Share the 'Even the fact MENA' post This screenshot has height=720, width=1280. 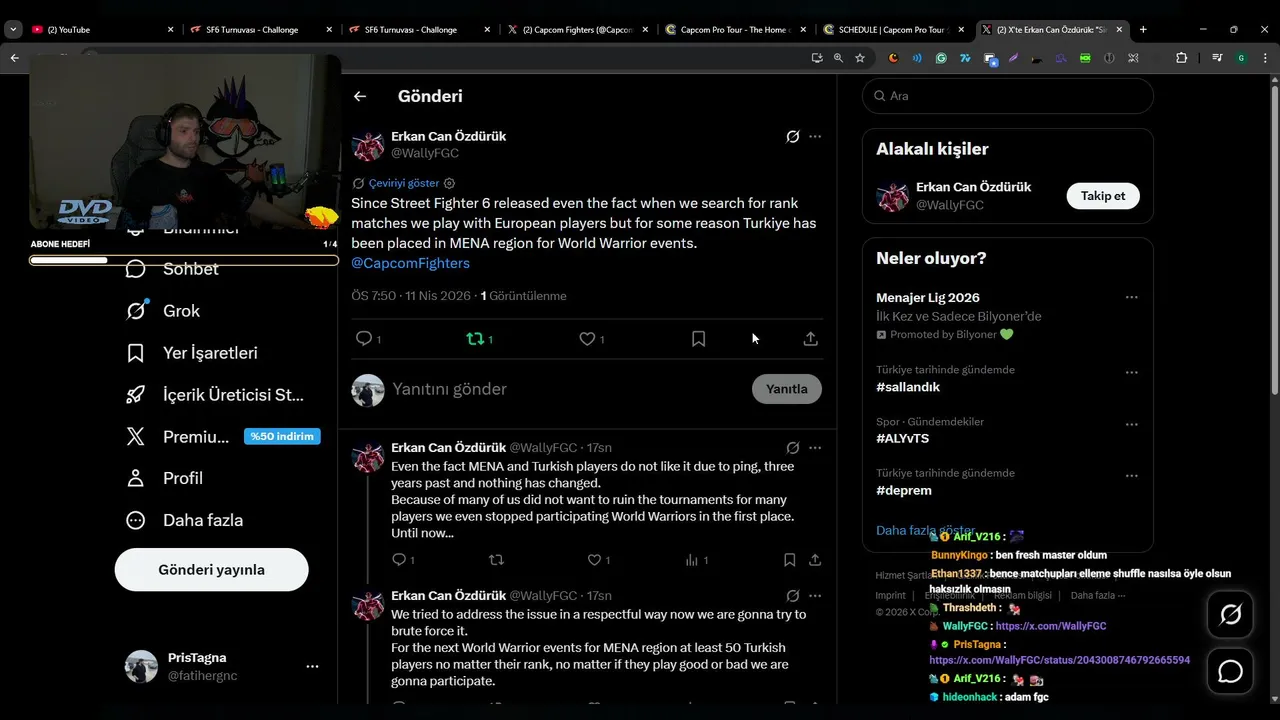coord(815,560)
